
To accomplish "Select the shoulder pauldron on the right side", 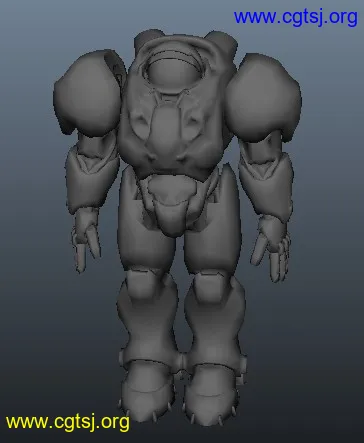I will tap(264, 97).
